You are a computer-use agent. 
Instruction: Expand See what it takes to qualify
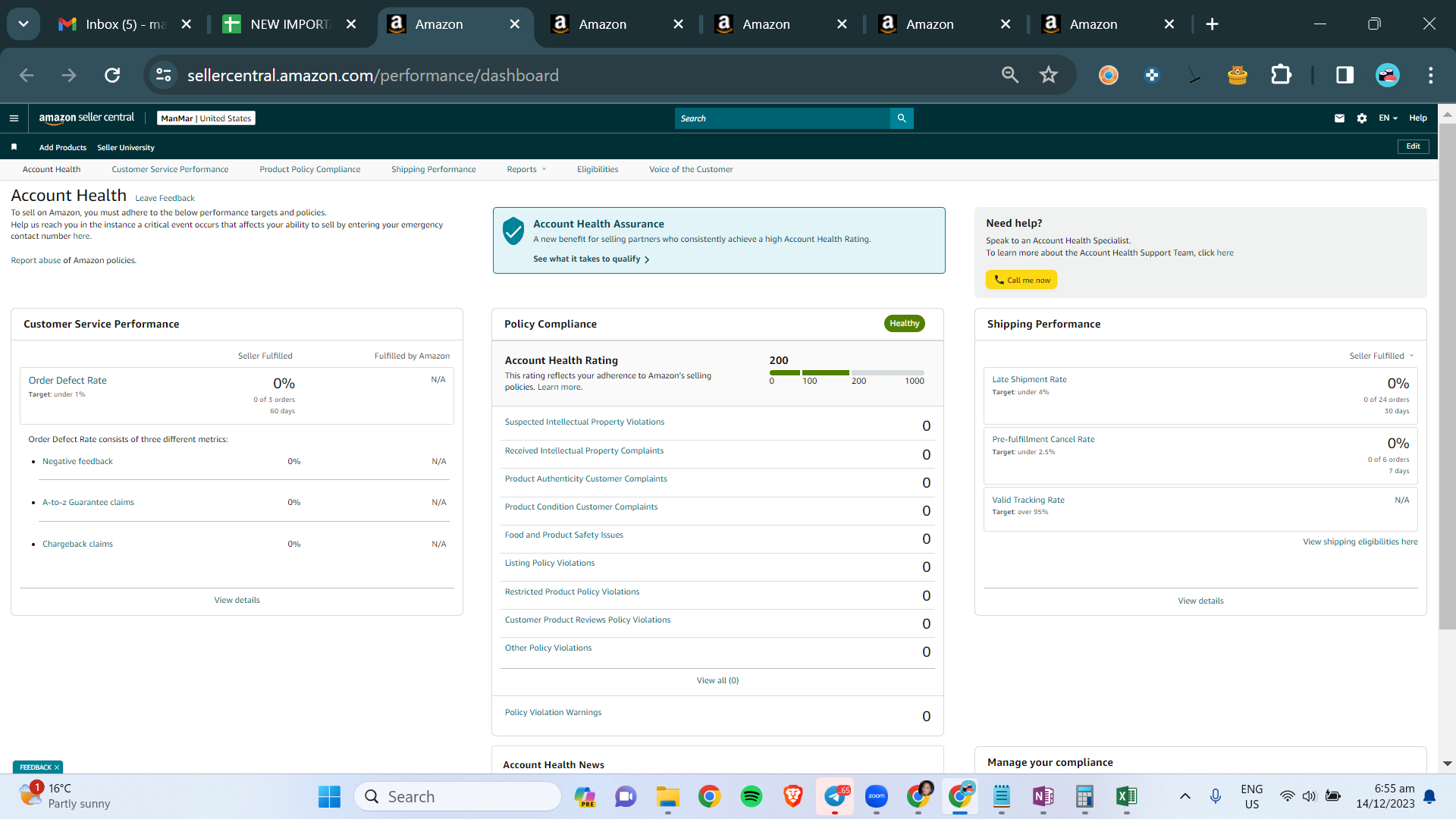591,259
